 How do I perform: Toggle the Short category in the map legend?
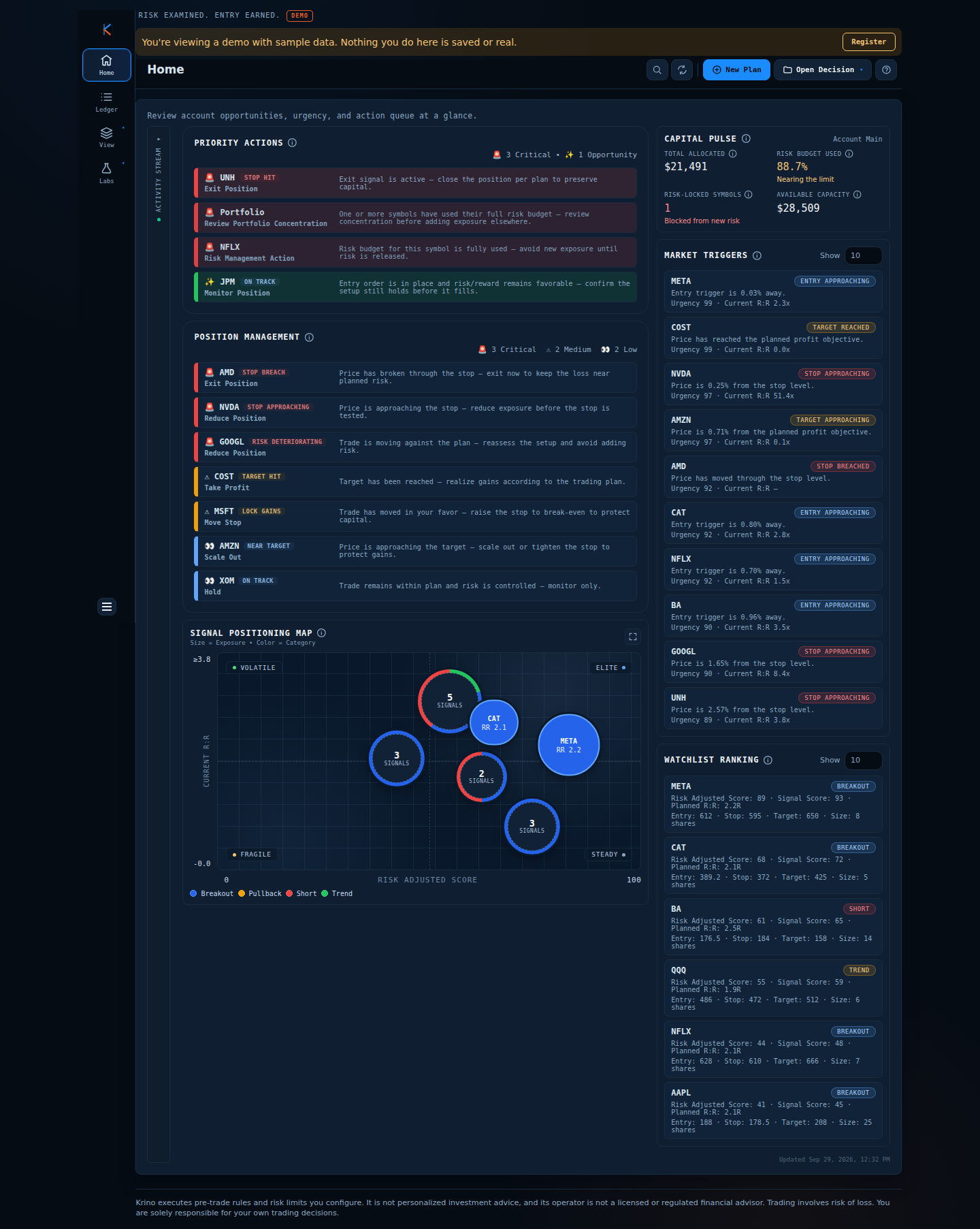301,893
